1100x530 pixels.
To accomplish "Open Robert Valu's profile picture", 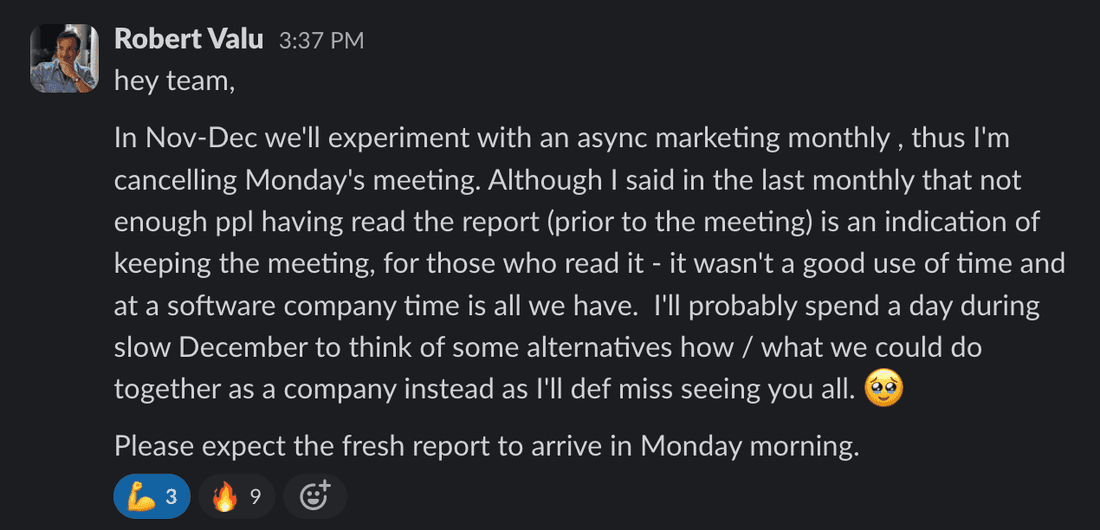I will pyautogui.click(x=64, y=58).
